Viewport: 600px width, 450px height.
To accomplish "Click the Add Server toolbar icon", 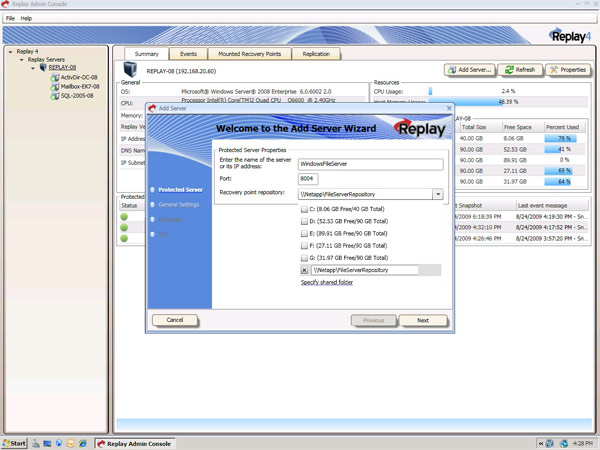I will 453,70.
